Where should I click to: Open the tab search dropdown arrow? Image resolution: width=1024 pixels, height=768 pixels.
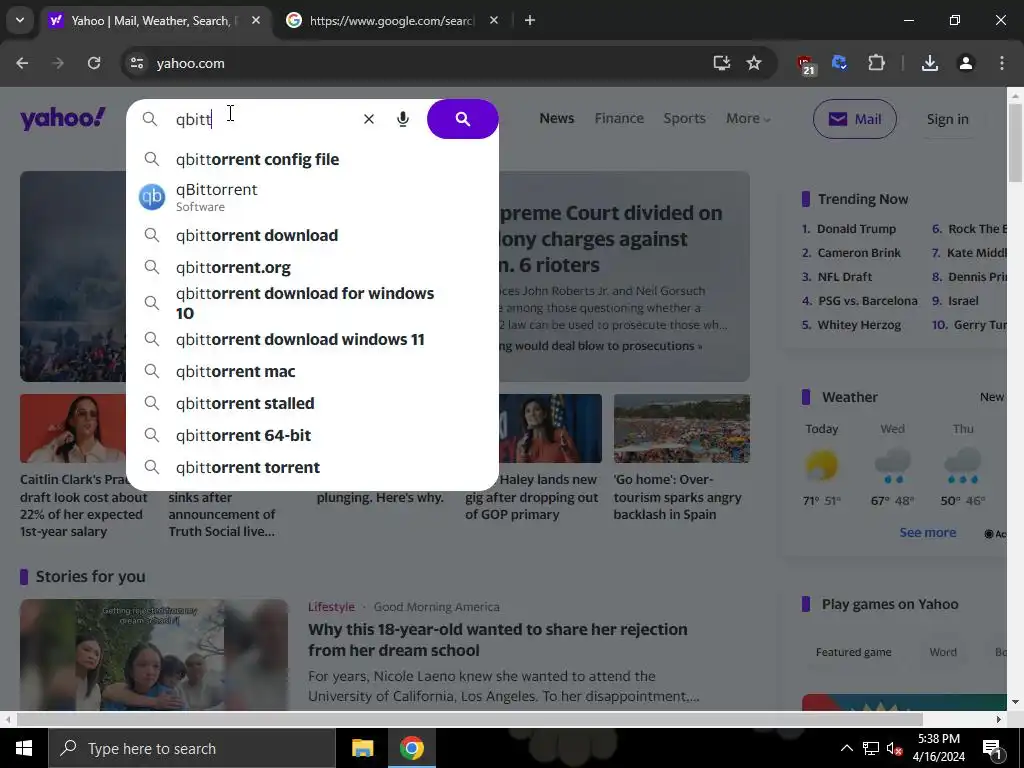[x=20, y=20]
